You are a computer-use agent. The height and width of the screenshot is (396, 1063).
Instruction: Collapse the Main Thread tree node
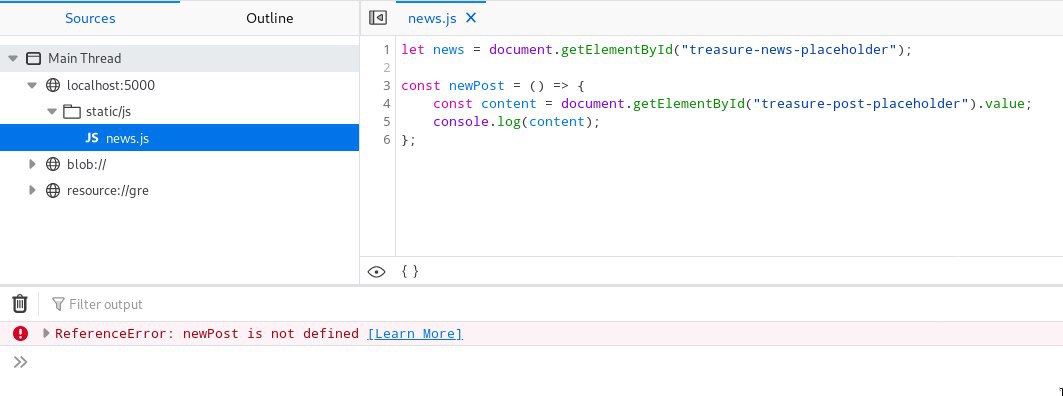click(x=13, y=58)
